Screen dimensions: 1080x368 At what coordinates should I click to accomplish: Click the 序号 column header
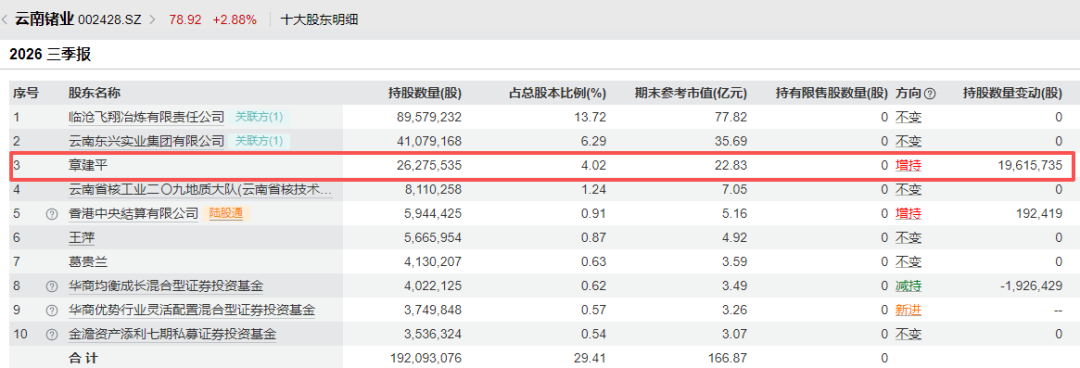point(25,93)
